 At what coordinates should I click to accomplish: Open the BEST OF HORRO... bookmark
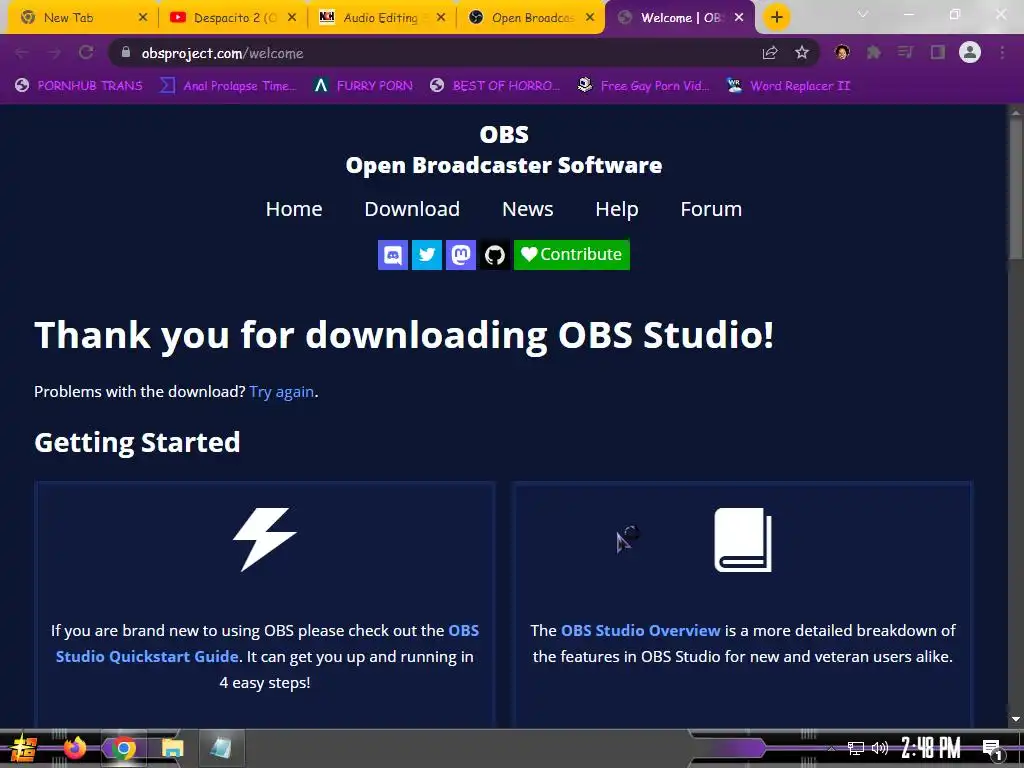click(495, 86)
